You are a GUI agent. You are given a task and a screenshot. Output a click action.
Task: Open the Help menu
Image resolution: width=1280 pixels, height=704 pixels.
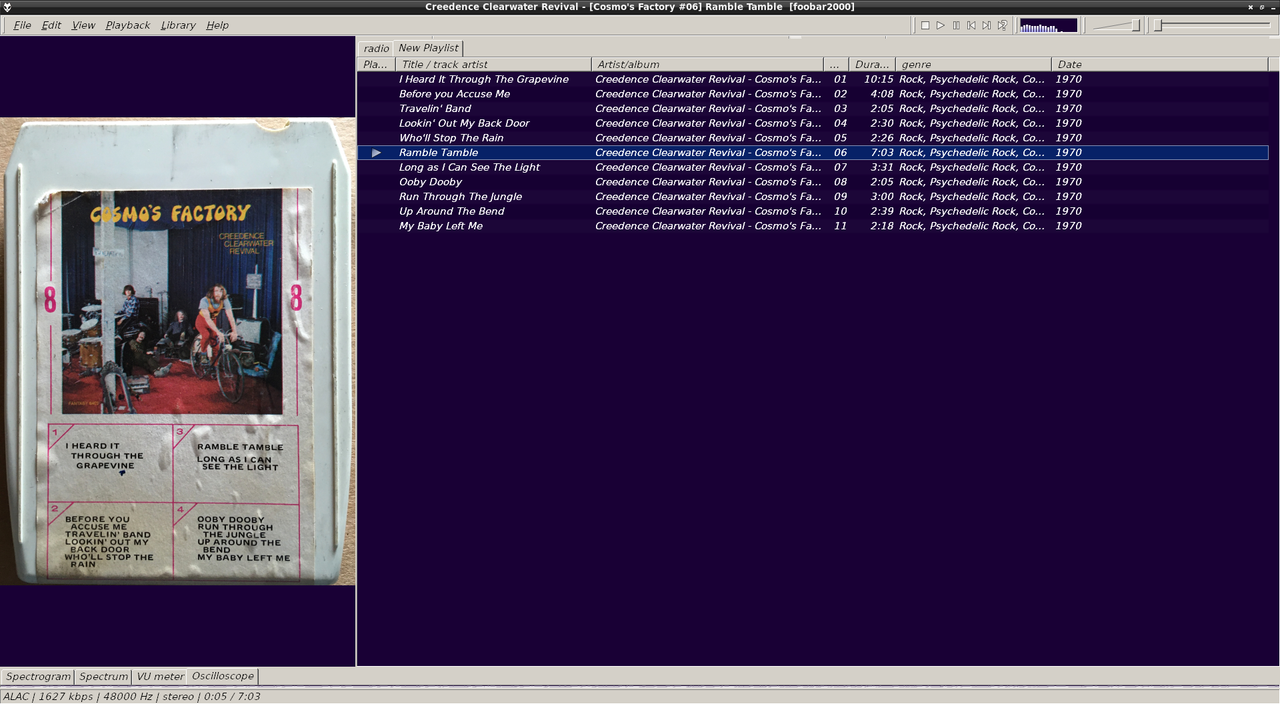tap(217, 25)
